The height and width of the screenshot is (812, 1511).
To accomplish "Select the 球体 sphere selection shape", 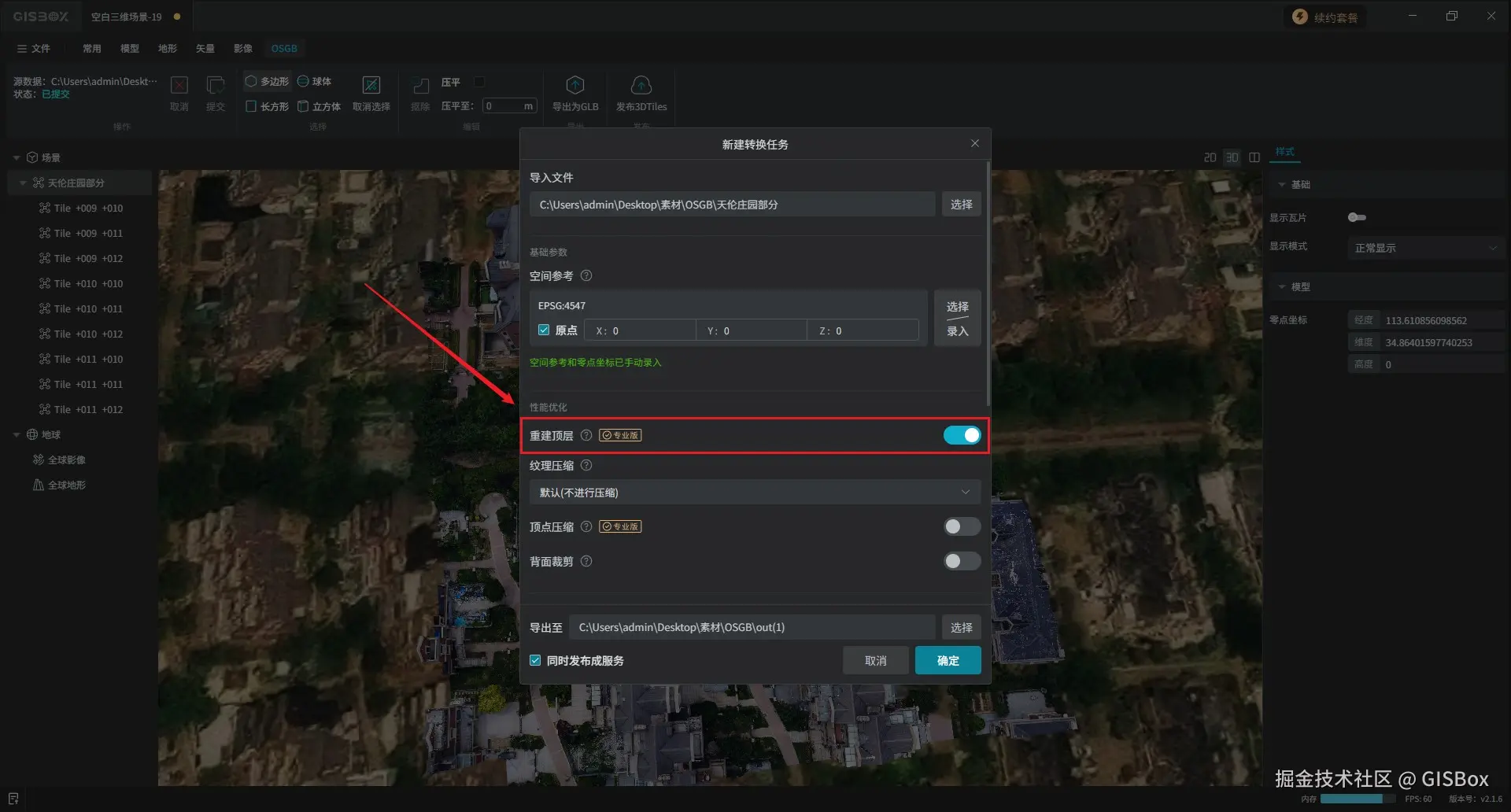I will click(x=314, y=82).
